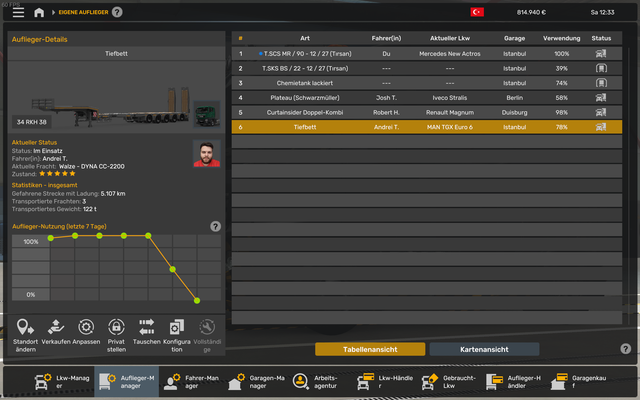Click Eigene Auflieger breadcrumb
Image resolution: width=640 pixels, height=400 pixels.
pos(83,12)
